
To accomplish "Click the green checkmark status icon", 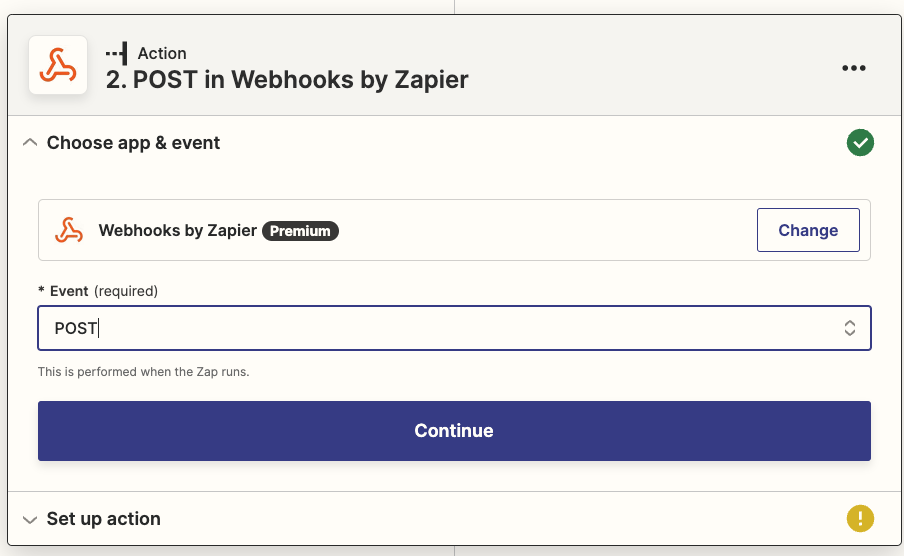I will point(860,142).
